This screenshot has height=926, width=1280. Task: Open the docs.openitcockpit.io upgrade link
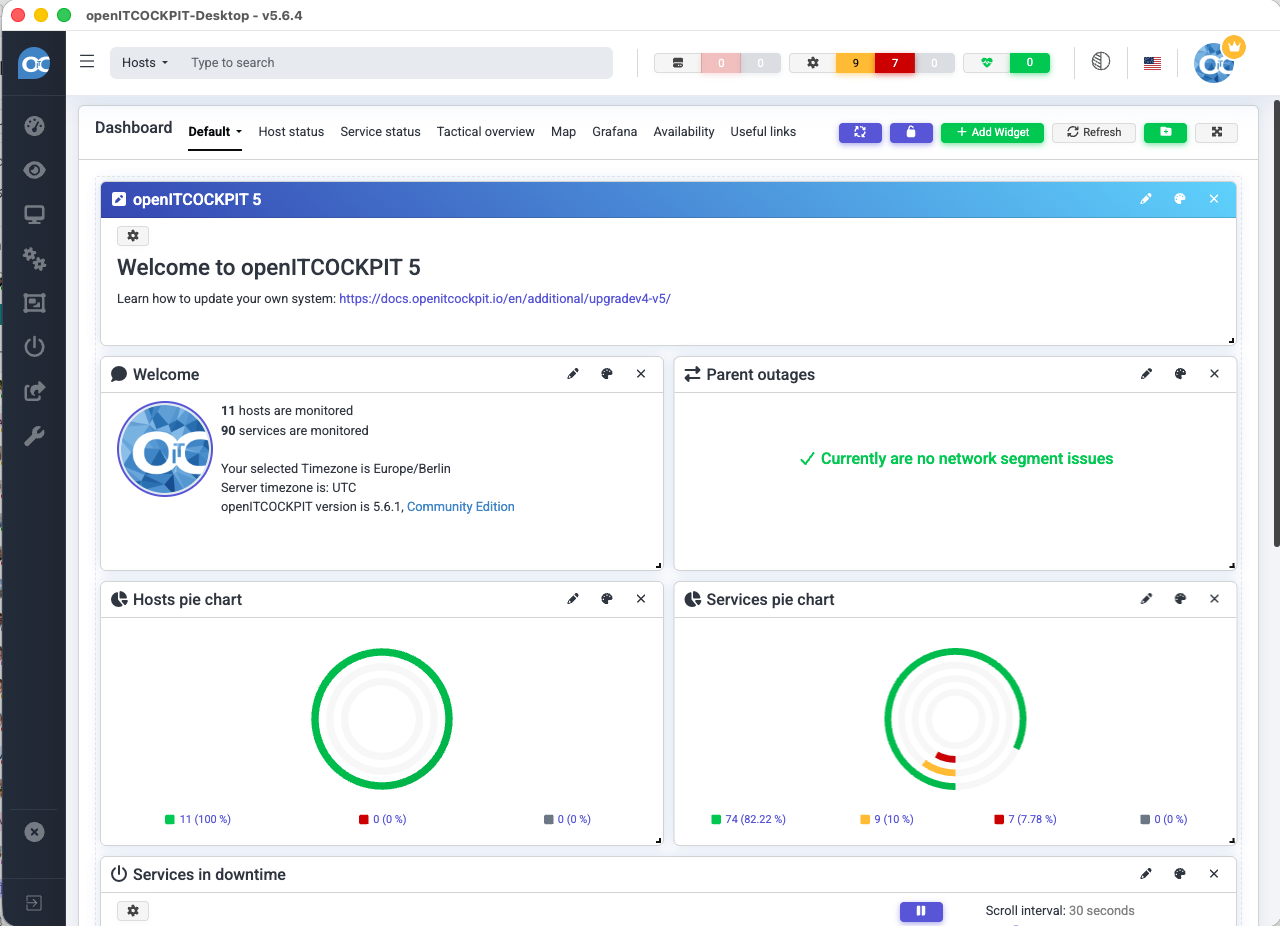[x=505, y=298]
